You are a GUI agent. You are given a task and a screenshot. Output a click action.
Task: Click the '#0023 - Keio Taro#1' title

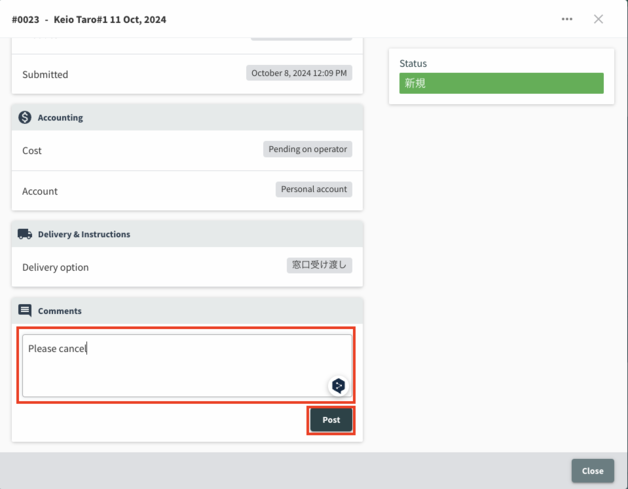coord(89,19)
